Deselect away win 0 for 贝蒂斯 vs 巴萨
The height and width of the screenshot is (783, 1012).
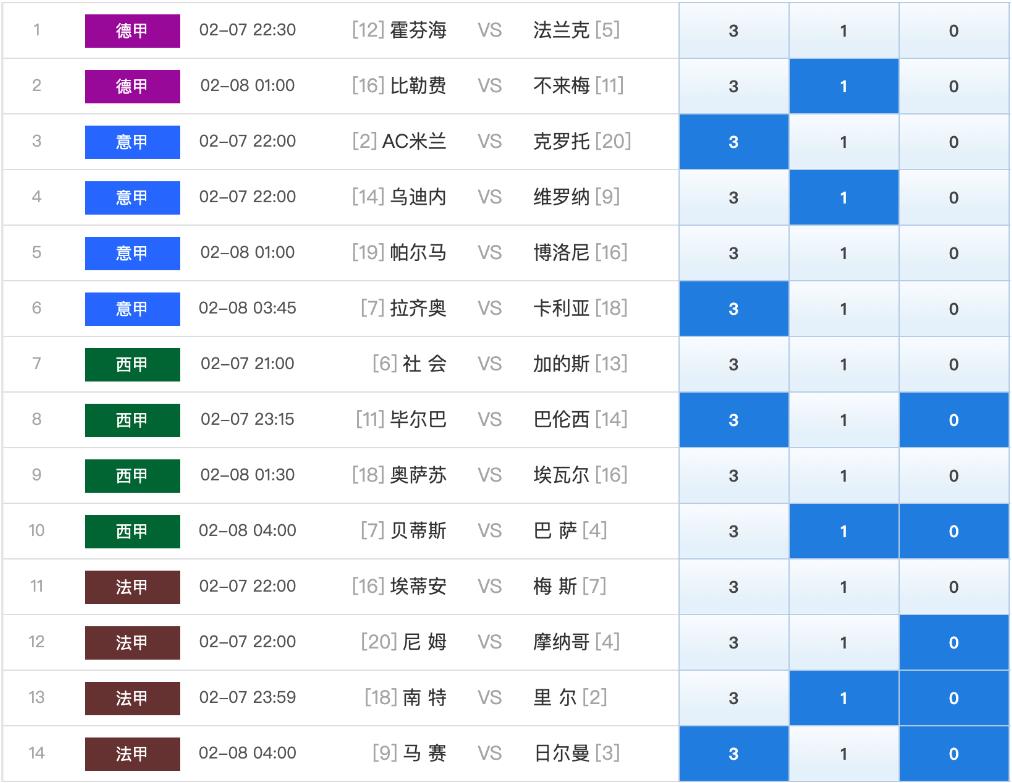coord(954,531)
